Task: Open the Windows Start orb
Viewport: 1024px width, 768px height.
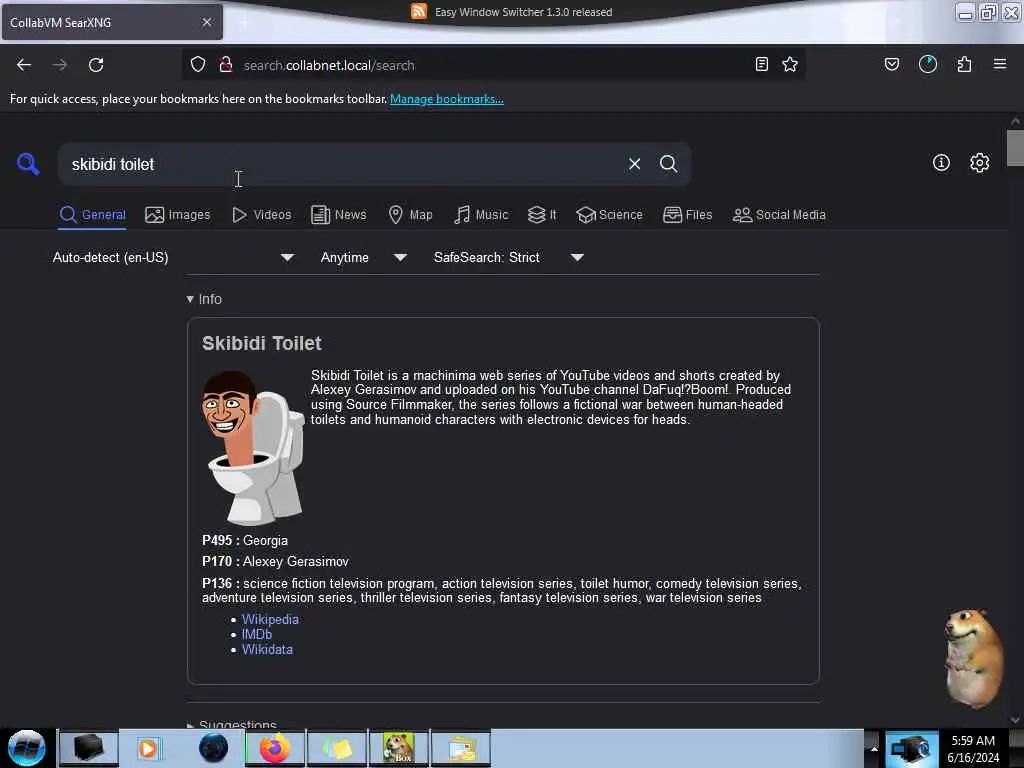Action: [x=27, y=748]
